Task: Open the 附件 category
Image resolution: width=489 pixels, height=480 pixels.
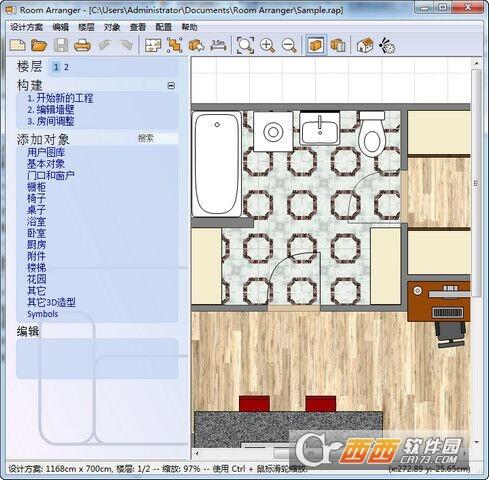Action: click(36, 256)
